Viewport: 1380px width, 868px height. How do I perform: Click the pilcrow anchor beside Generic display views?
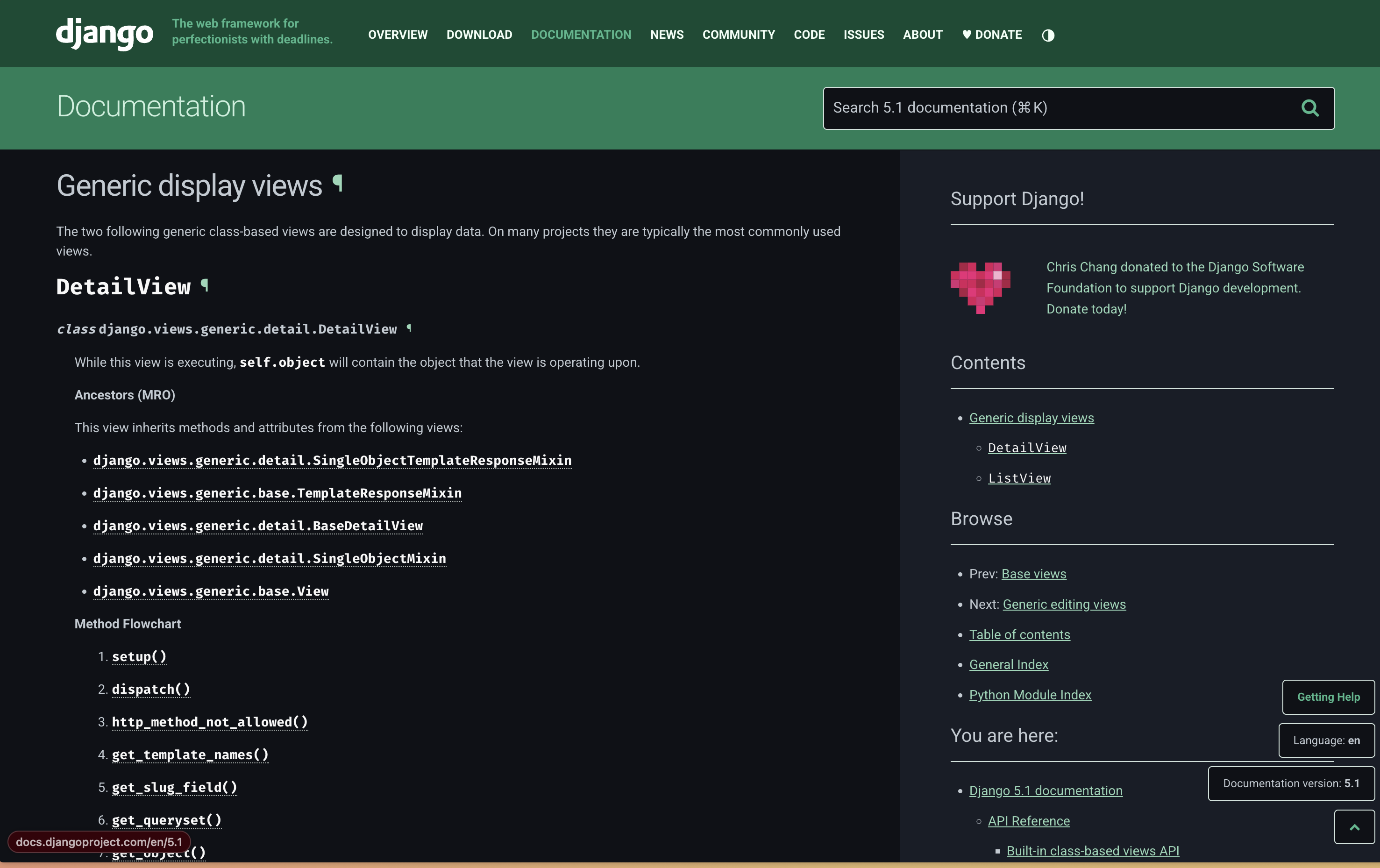pos(338,182)
